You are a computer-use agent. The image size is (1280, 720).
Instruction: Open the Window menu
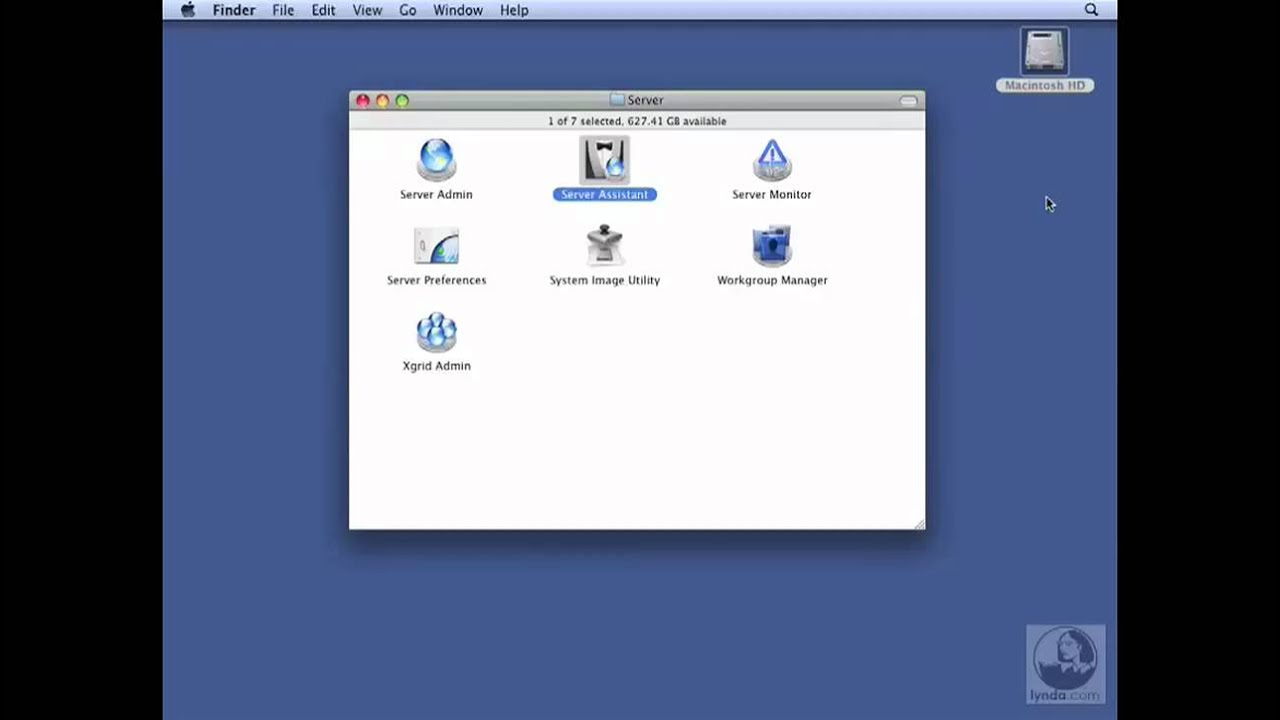458,10
